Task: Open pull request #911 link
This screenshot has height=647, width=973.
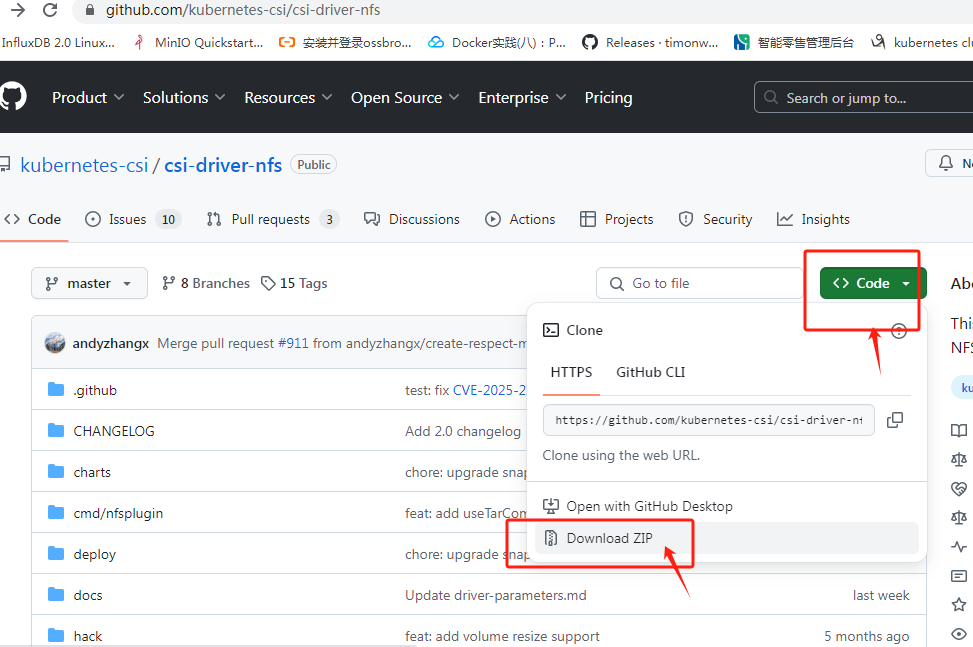Action: tap(293, 343)
